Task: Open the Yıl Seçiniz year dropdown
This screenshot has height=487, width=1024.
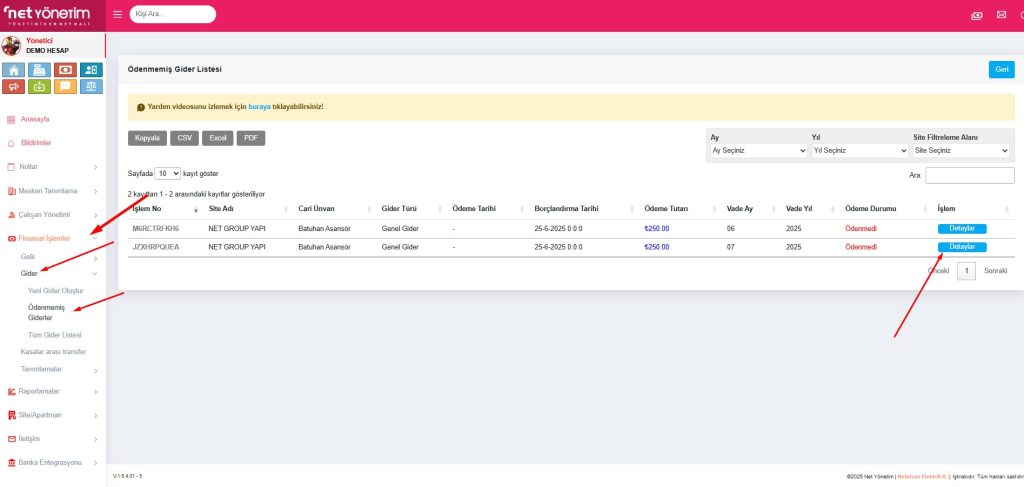Action: tap(859, 151)
